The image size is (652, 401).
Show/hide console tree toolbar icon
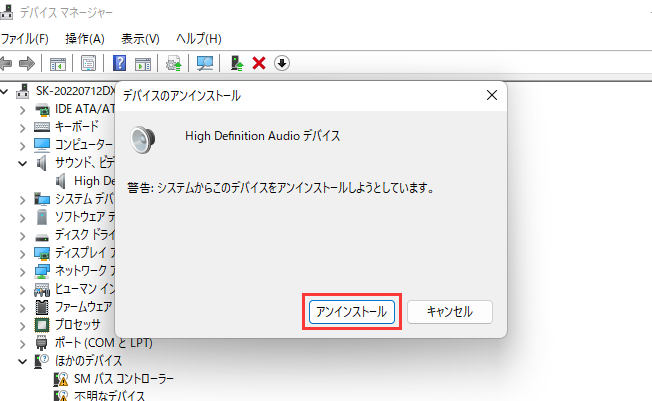[57, 64]
